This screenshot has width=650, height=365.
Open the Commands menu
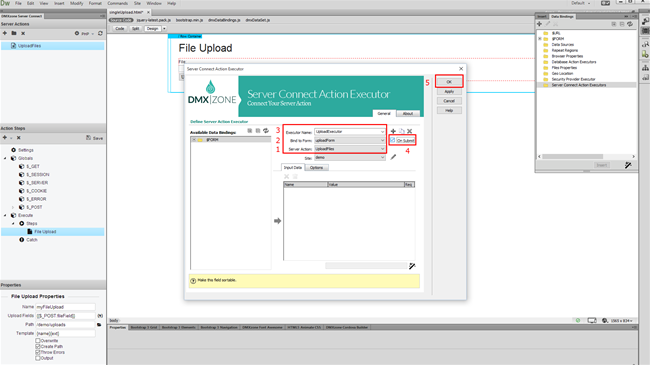[x=118, y=3]
